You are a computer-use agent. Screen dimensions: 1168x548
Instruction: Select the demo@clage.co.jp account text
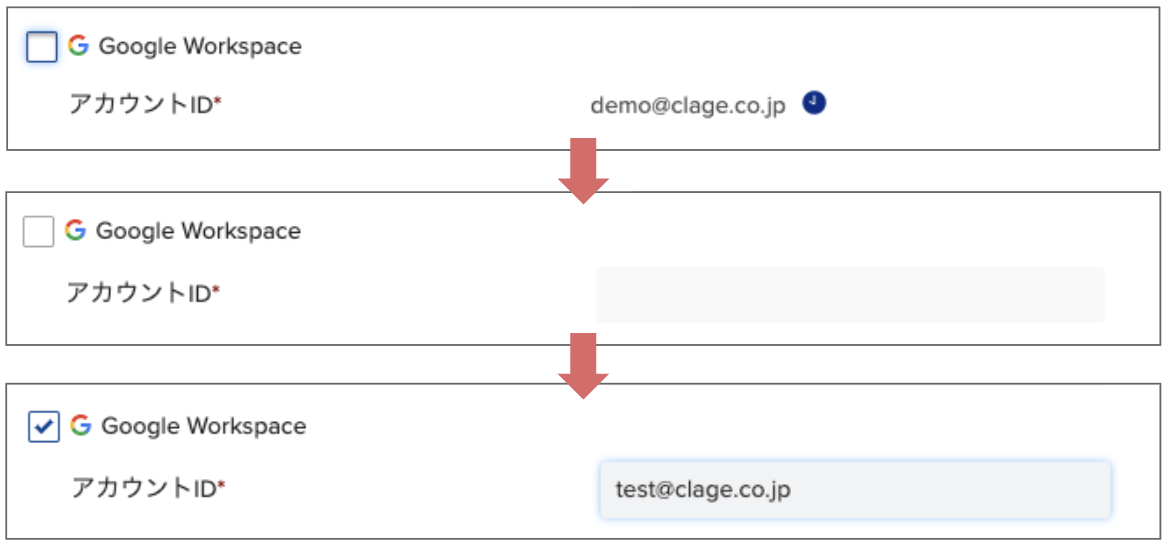[688, 106]
